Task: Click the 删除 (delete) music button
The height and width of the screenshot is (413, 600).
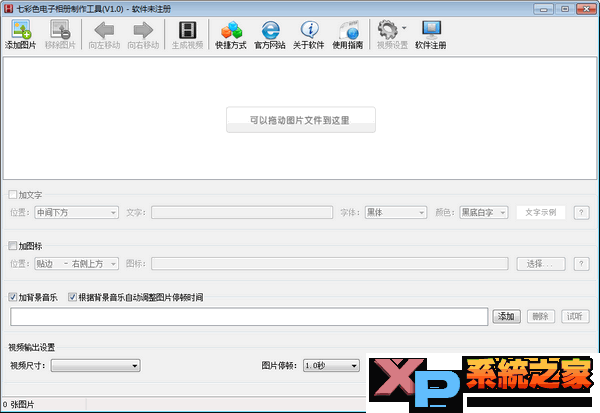Action: click(x=541, y=316)
